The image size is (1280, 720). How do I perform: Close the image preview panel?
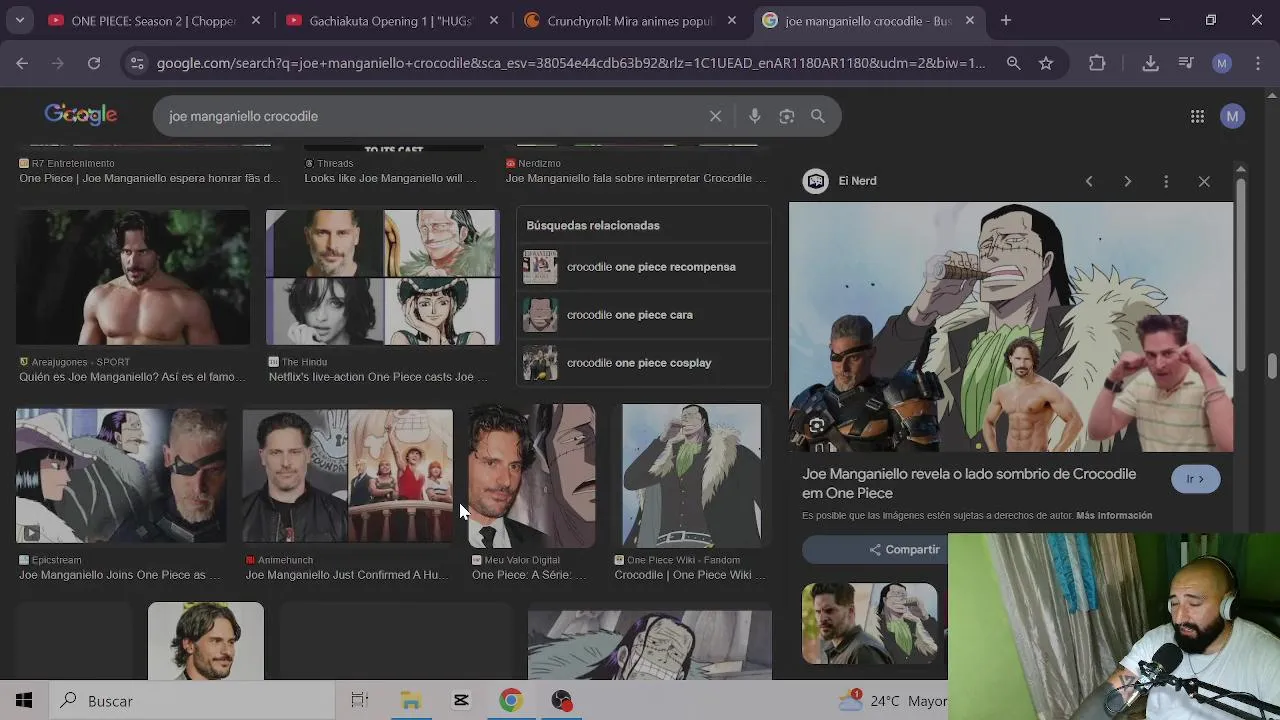tap(1204, 181)
